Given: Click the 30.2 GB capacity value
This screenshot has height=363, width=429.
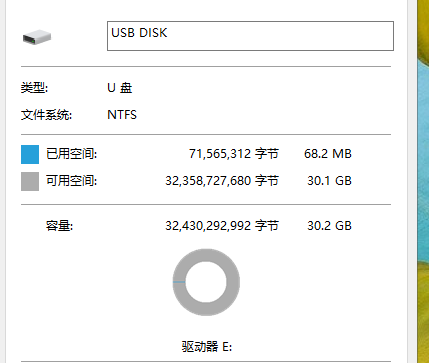Looking at the screenshot, I should click(329, 226).
